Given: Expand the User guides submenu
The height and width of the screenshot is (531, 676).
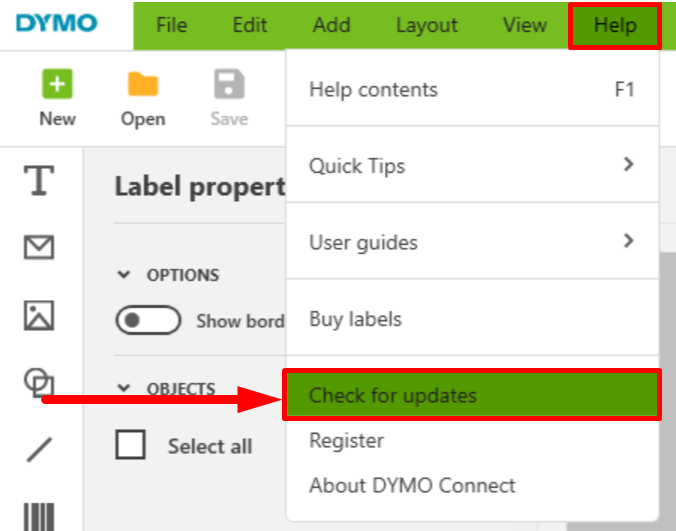Looking at the screenshot, I should (x=471, y=242).
